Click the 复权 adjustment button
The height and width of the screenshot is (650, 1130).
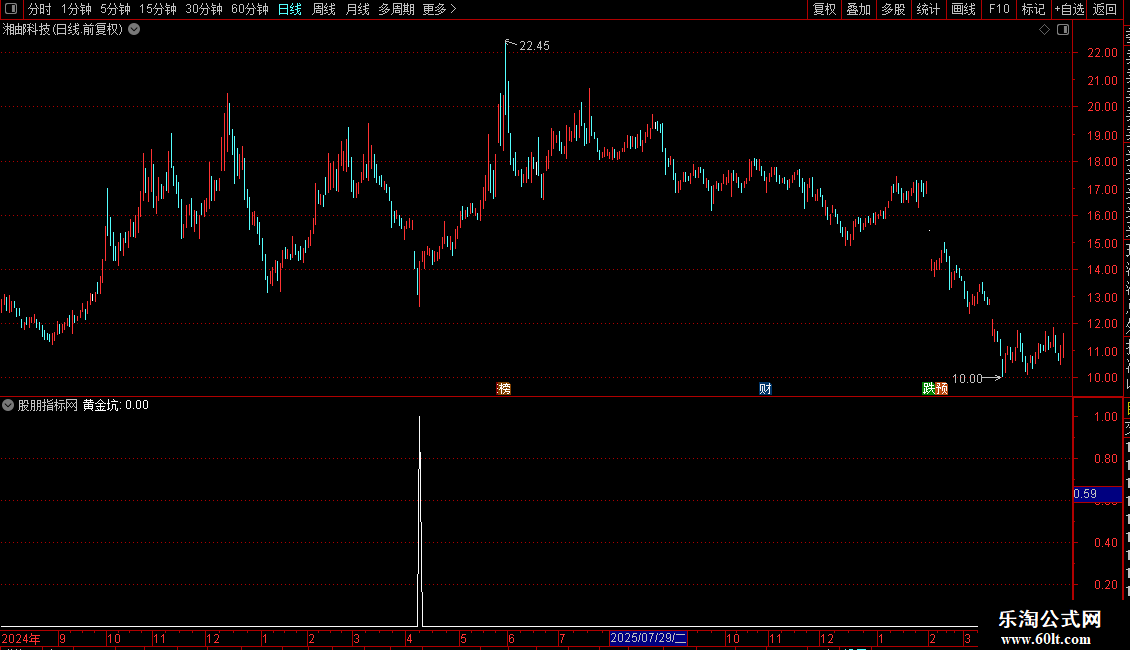pos(824,9)
